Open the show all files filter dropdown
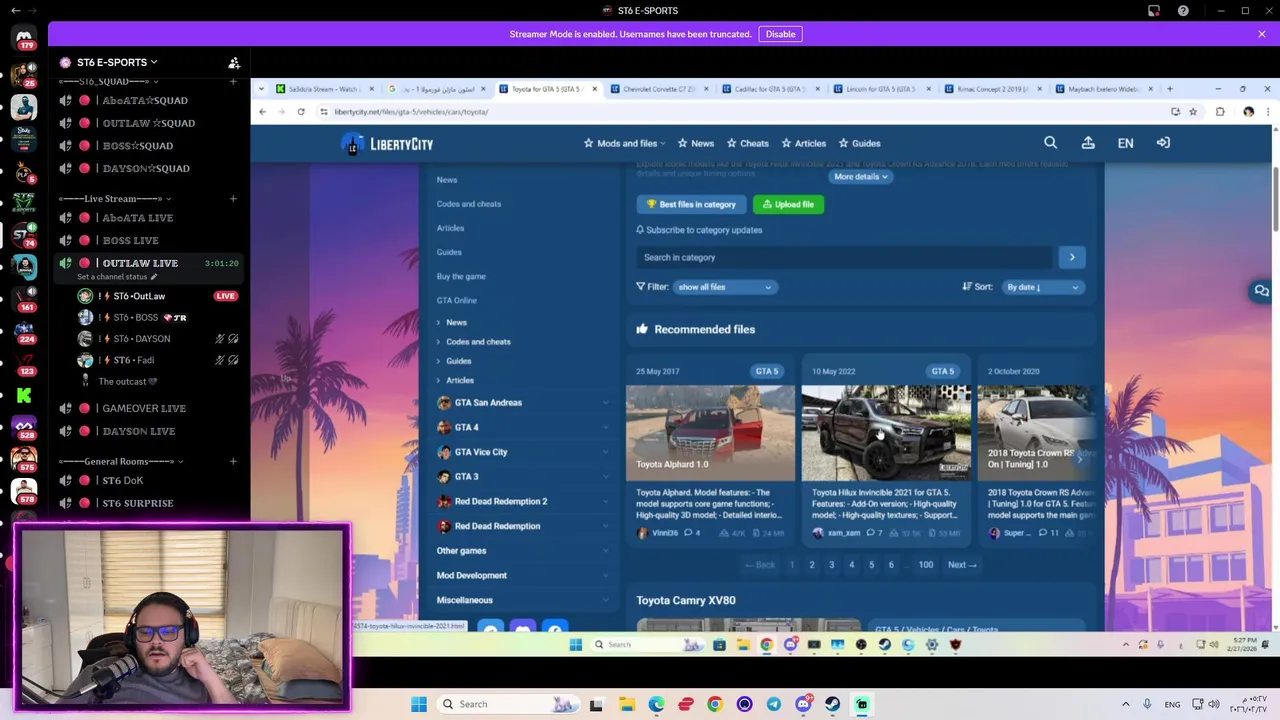 click(x=725, y=287)
